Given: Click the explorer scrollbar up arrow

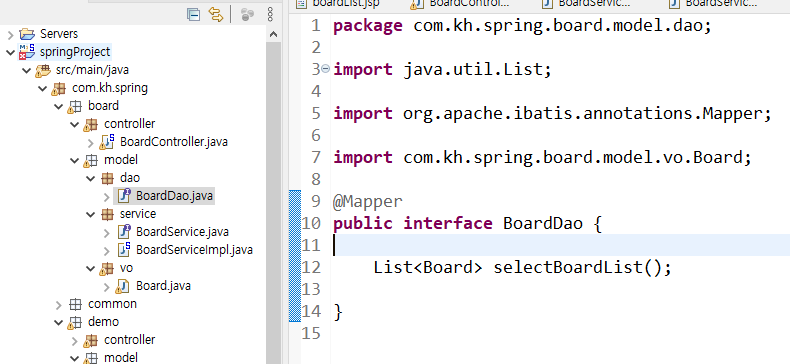Looking at the screenshot, I should coord(273,34).
